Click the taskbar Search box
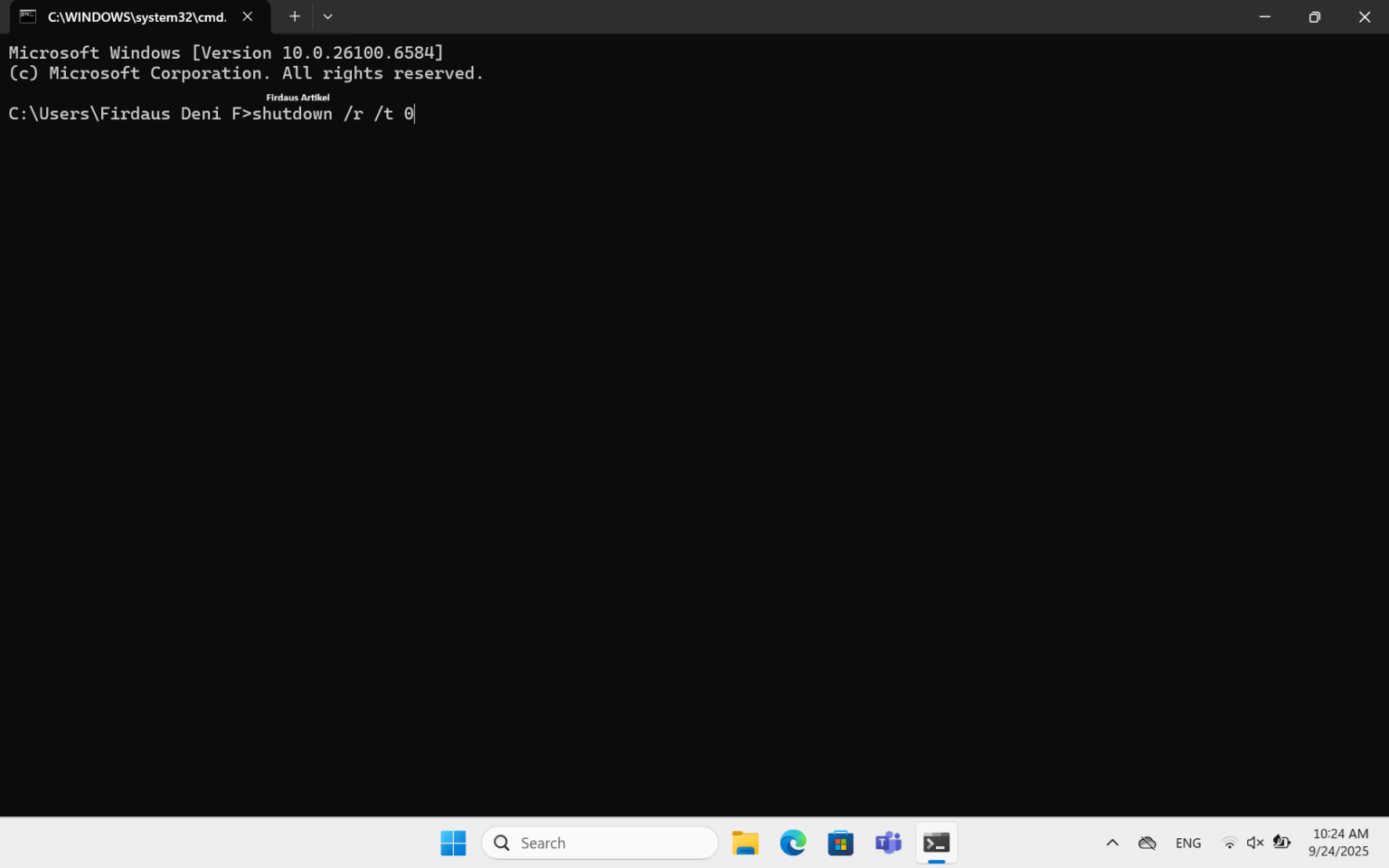The width and height of the screenshot is (1389, 868). [600, 842]
